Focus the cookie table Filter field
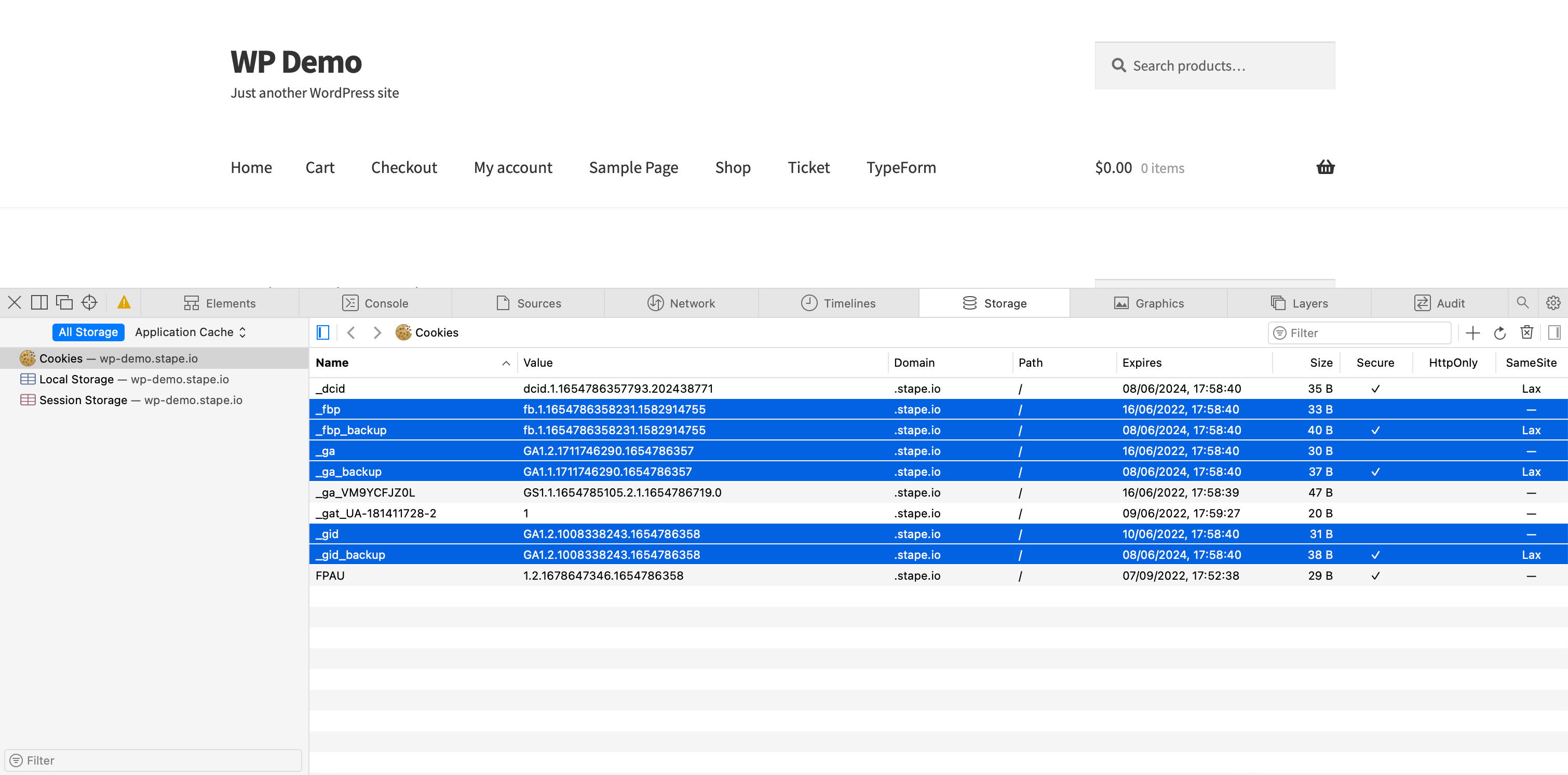Screen dimensions: 1568x775 1360,333
